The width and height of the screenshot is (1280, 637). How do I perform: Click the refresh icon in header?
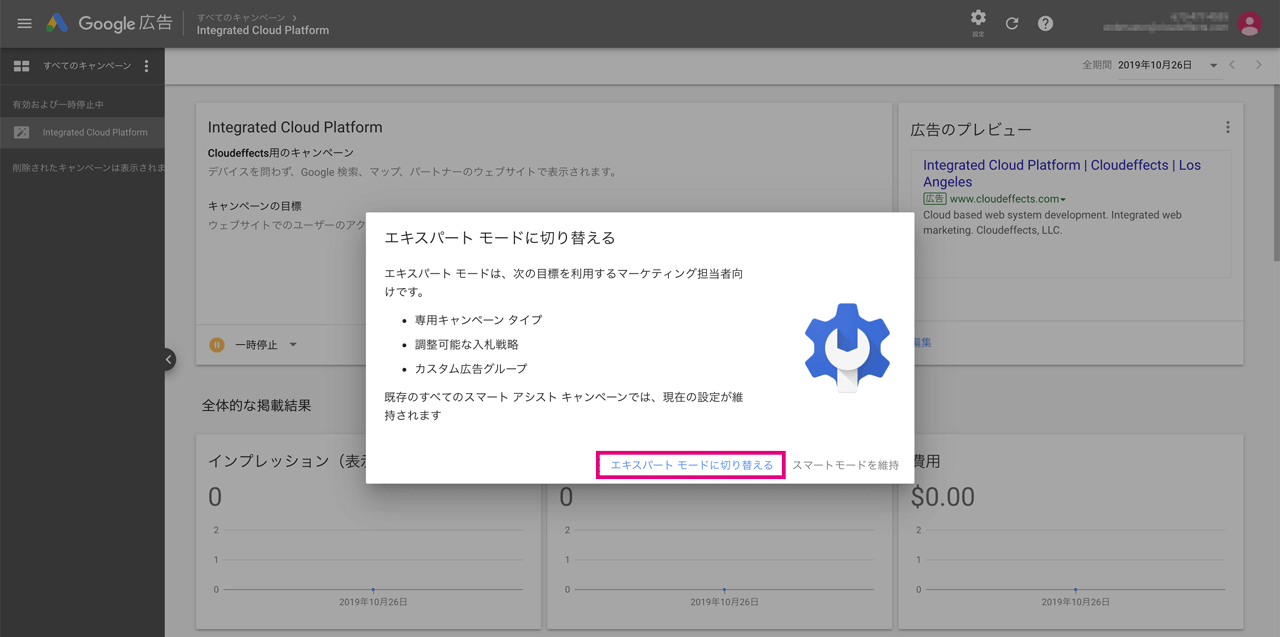[1012, 23]
